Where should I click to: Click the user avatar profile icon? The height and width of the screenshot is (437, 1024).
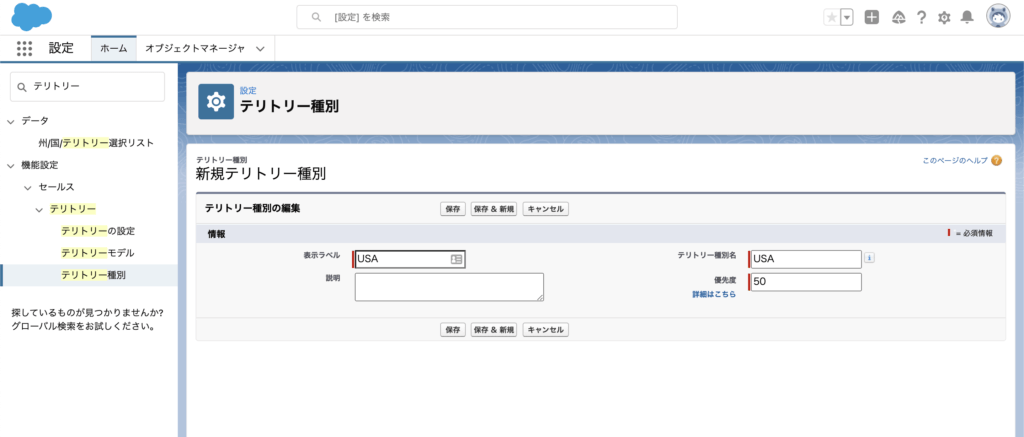[997, 17]
